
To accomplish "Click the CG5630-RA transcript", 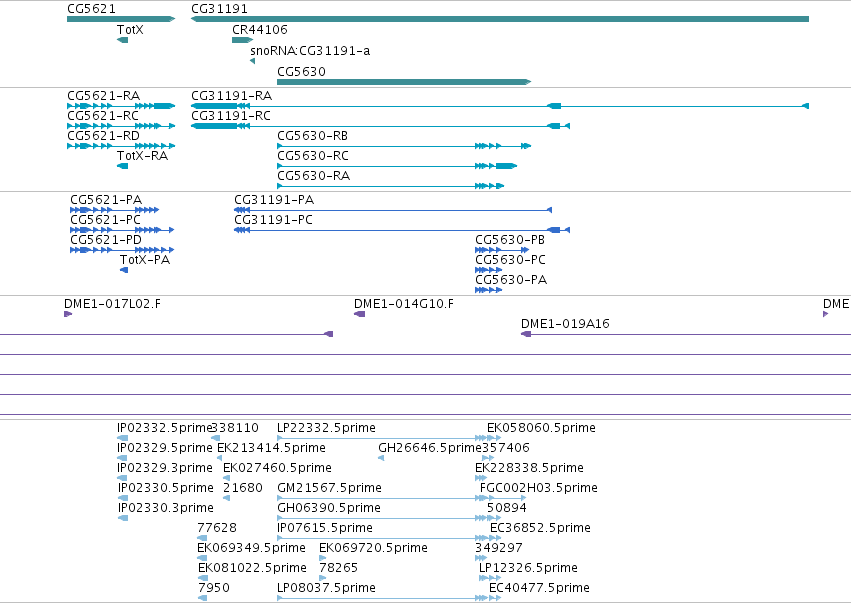I will coord(391,186).
